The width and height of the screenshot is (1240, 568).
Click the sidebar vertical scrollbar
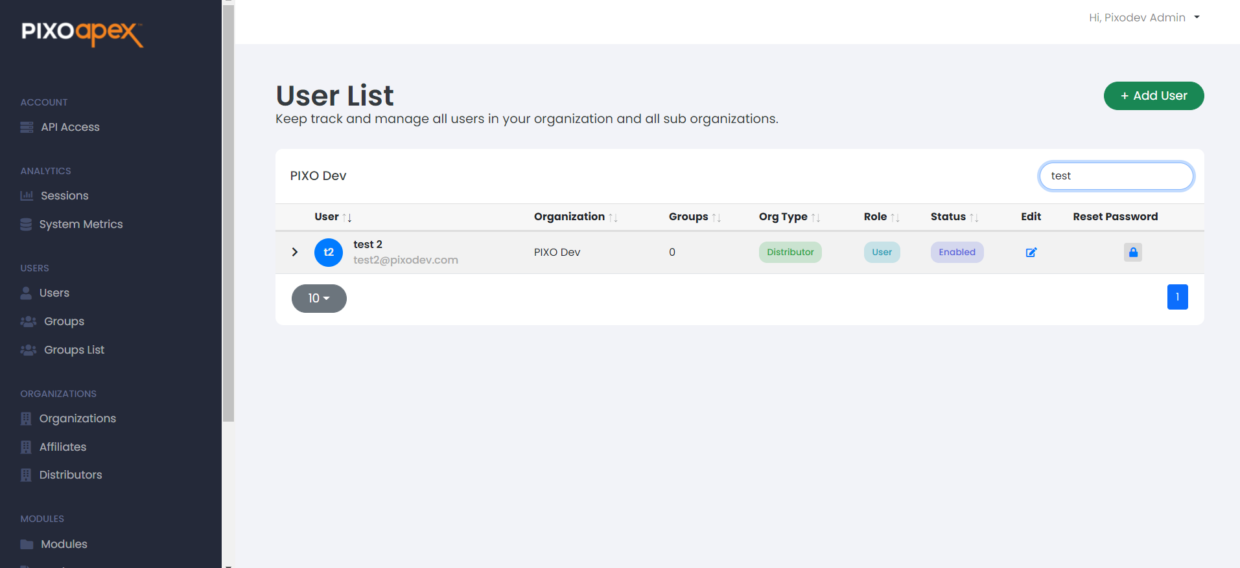pyautogui.click(x=228, y=210)
